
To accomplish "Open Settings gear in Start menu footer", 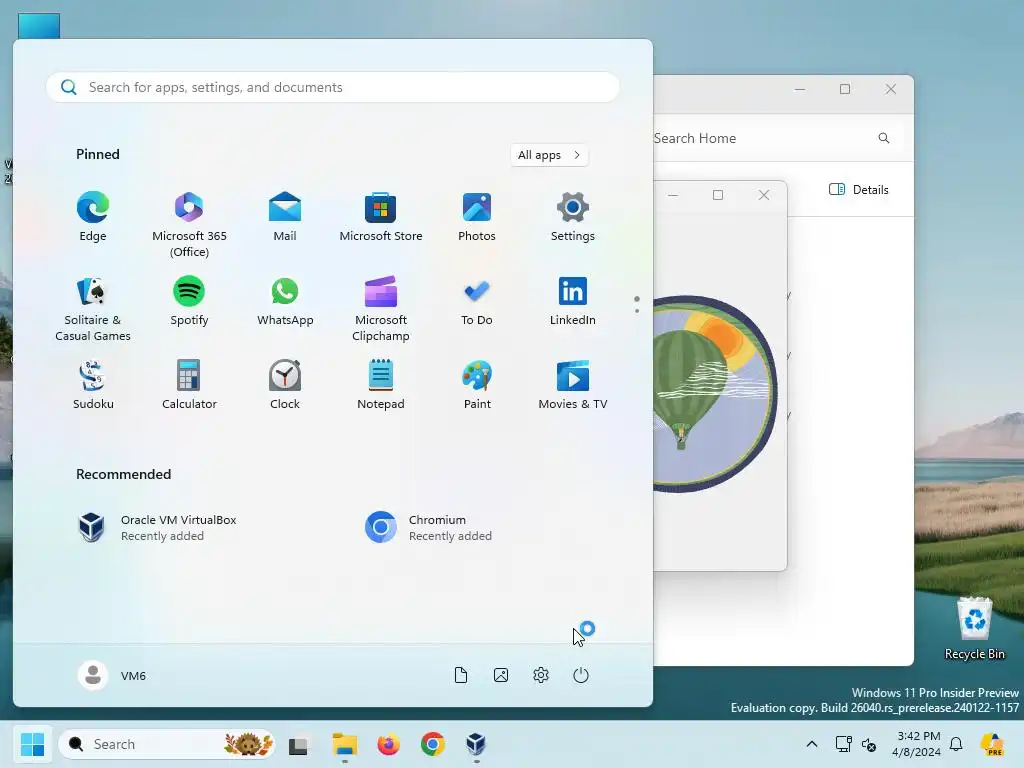I will pyautogui.click(x=541, y=675).
